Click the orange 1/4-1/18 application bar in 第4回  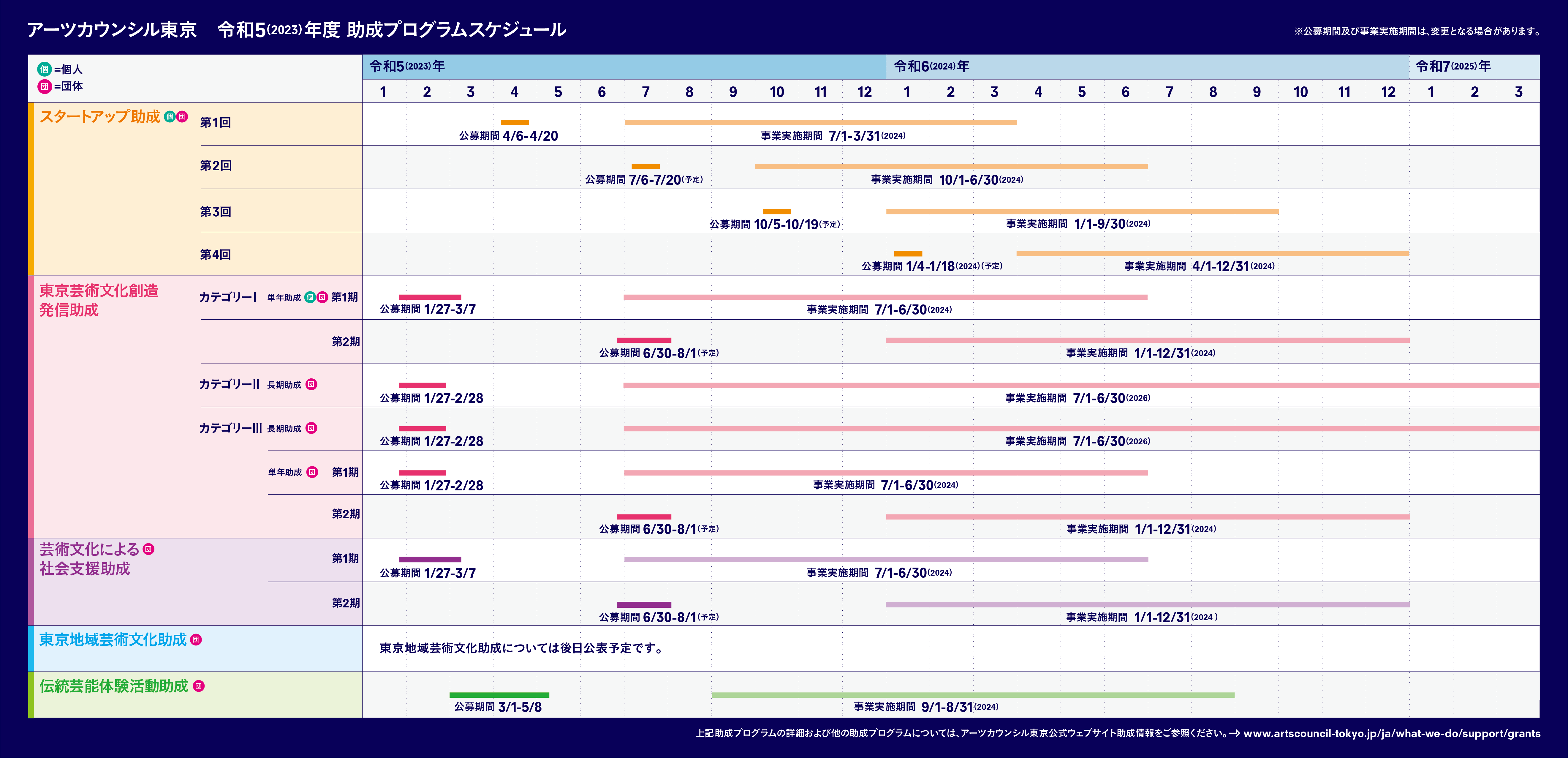coord(908,253)
